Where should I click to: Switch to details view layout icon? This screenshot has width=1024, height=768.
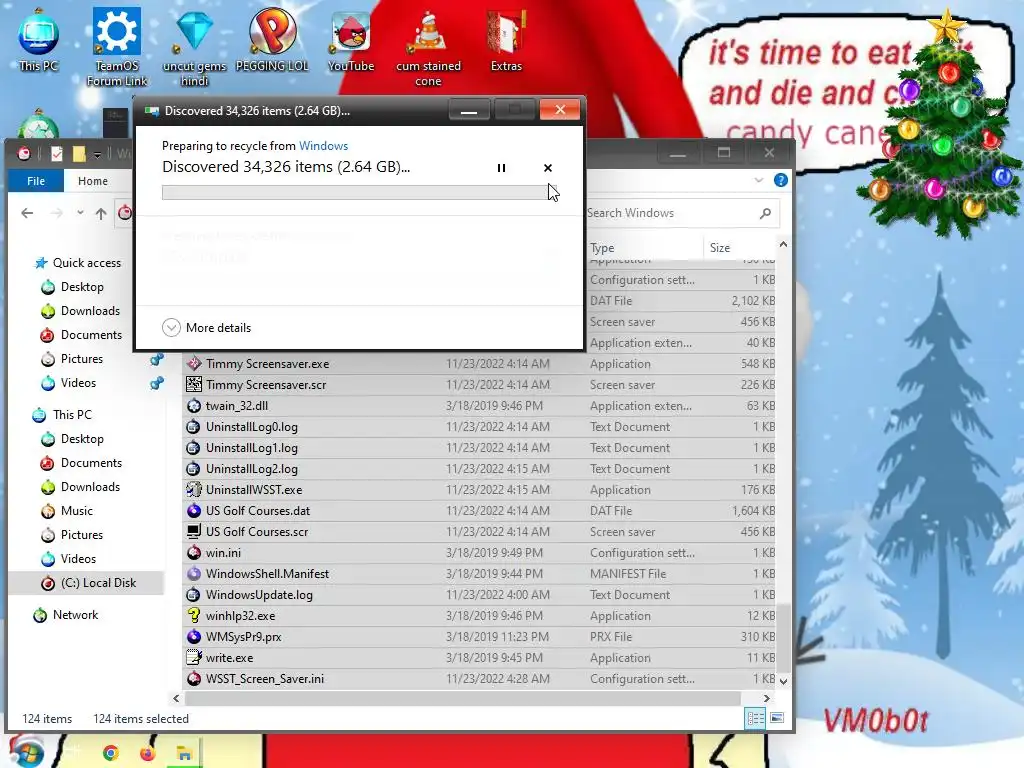pyautogui.click(x=755, y=718)
